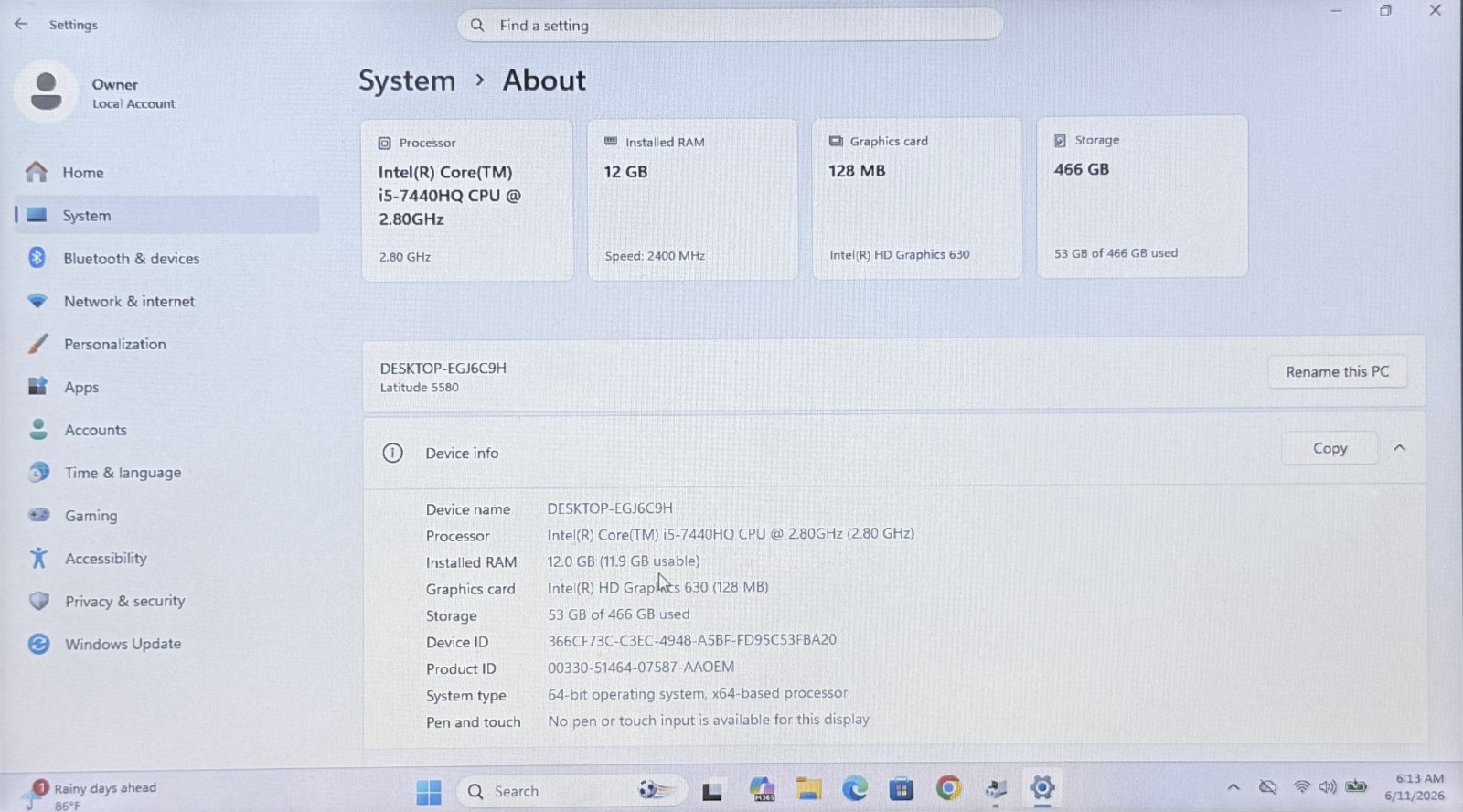Open the Processor card

(x=467, y=199)
